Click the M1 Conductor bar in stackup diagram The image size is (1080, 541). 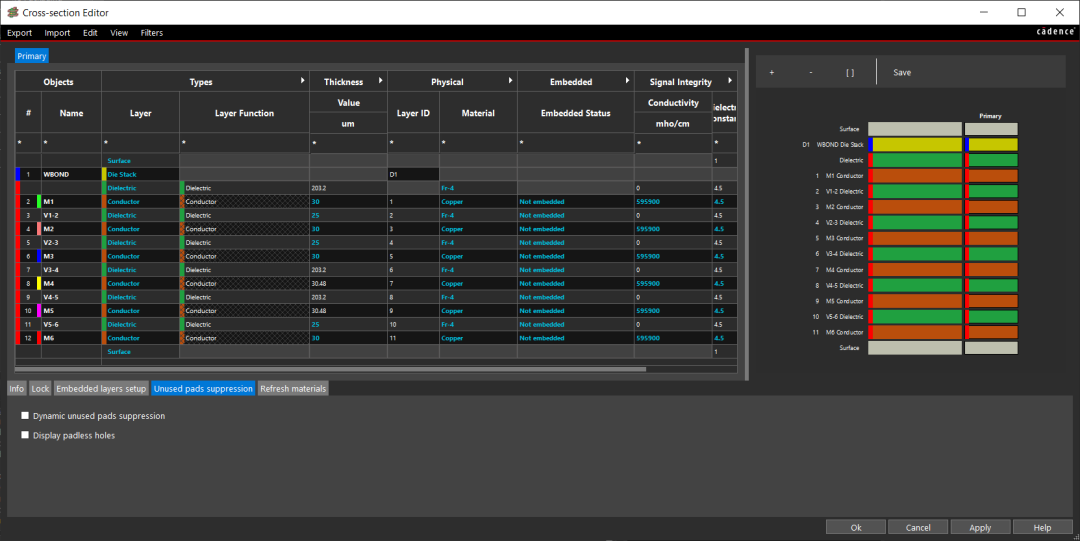click(915, 176)
